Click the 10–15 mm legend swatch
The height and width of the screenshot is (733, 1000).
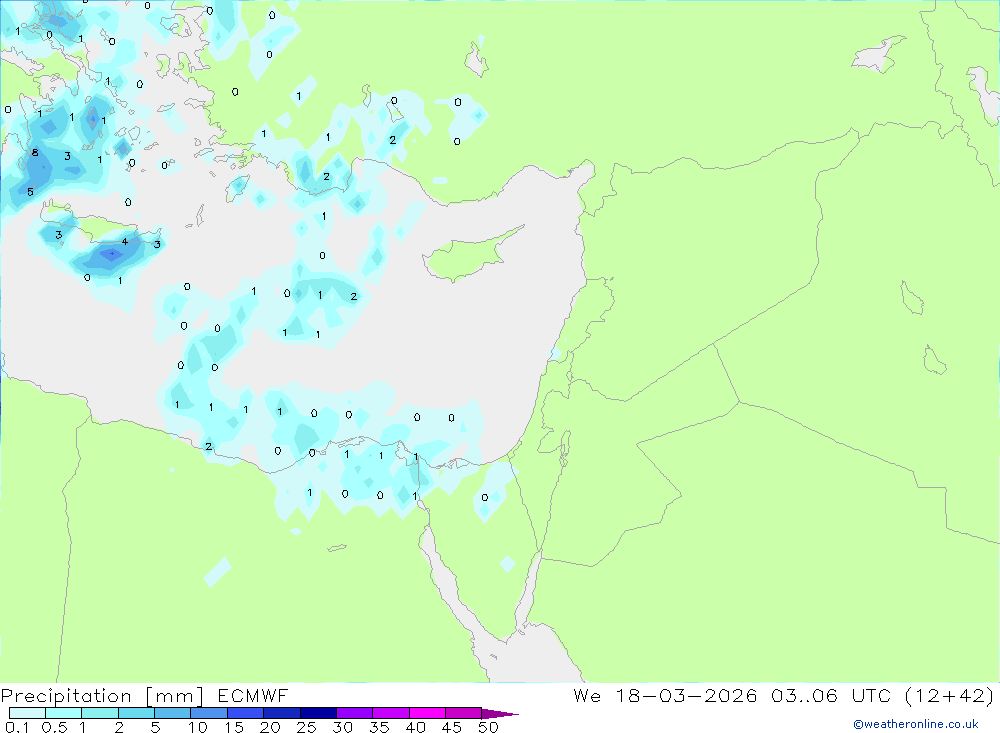tap(209, 713)
